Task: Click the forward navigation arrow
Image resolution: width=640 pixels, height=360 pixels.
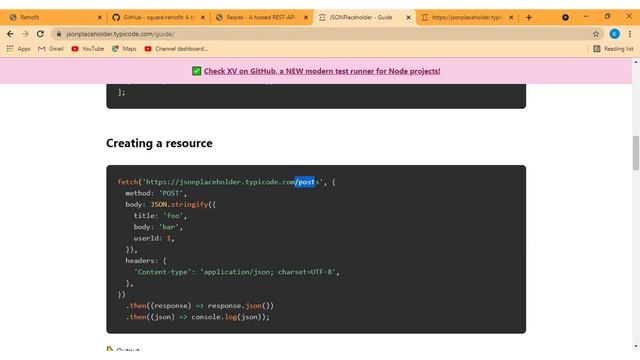Action: pyautogui.click(x=25, y=34)
